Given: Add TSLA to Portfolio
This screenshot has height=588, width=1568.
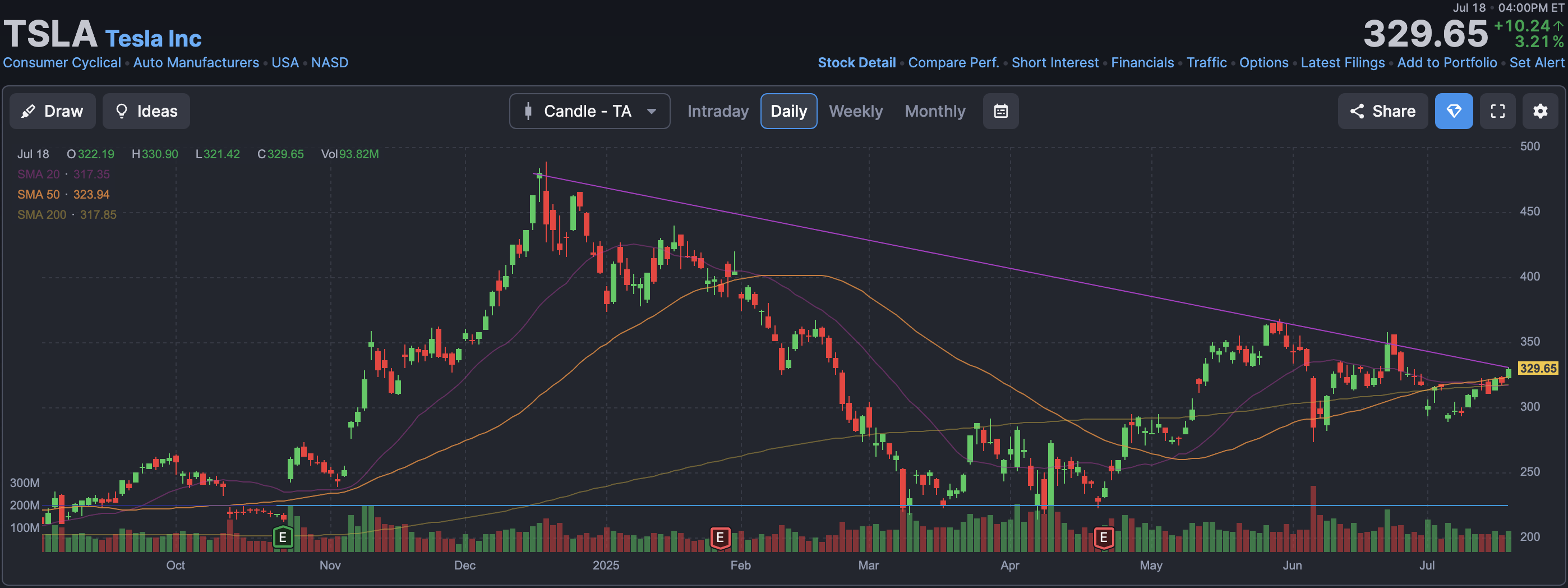Looking at the screenshot, I should coord(1447,63).
